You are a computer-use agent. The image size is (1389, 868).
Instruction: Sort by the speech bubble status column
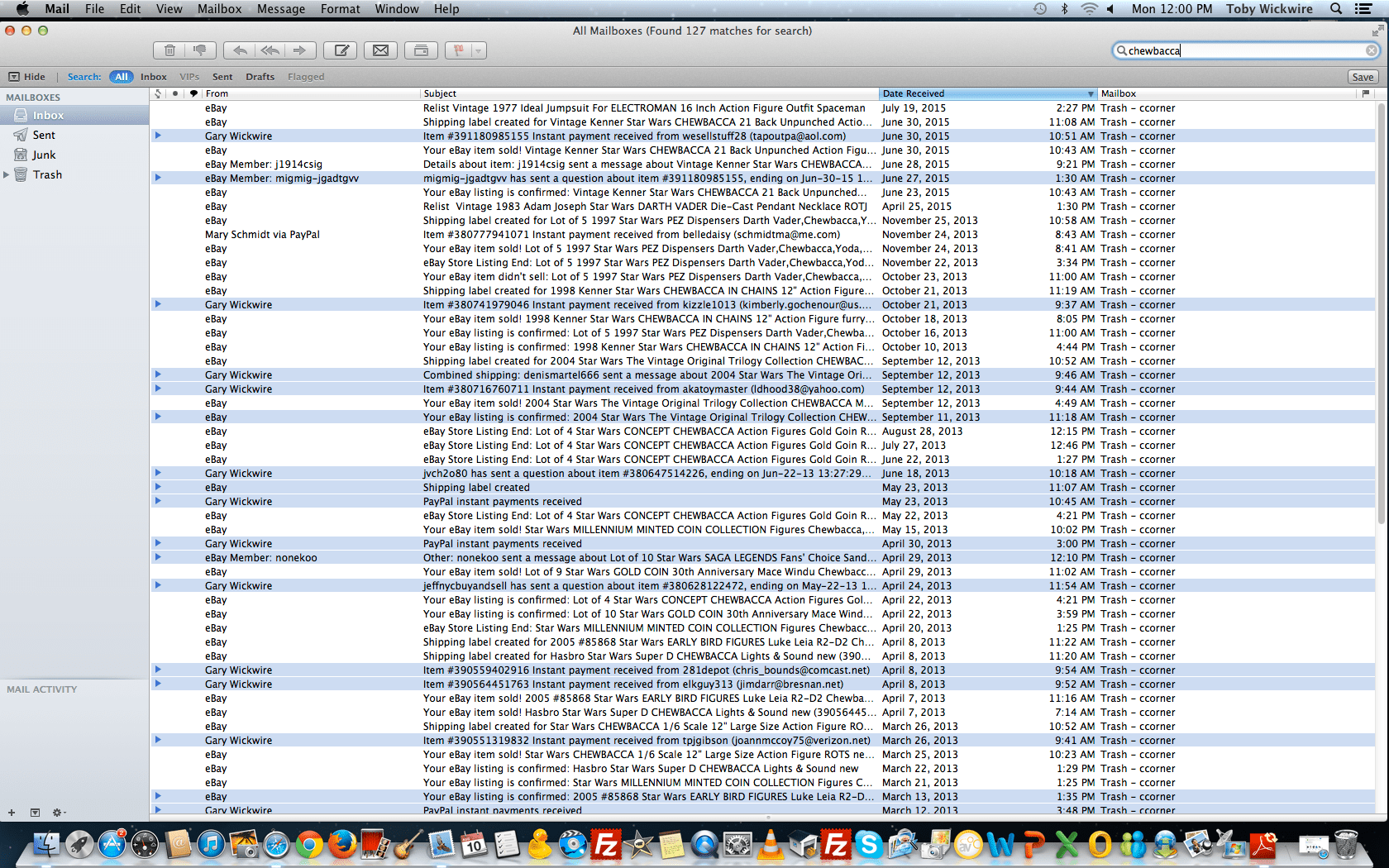click(x=193, y=93)
